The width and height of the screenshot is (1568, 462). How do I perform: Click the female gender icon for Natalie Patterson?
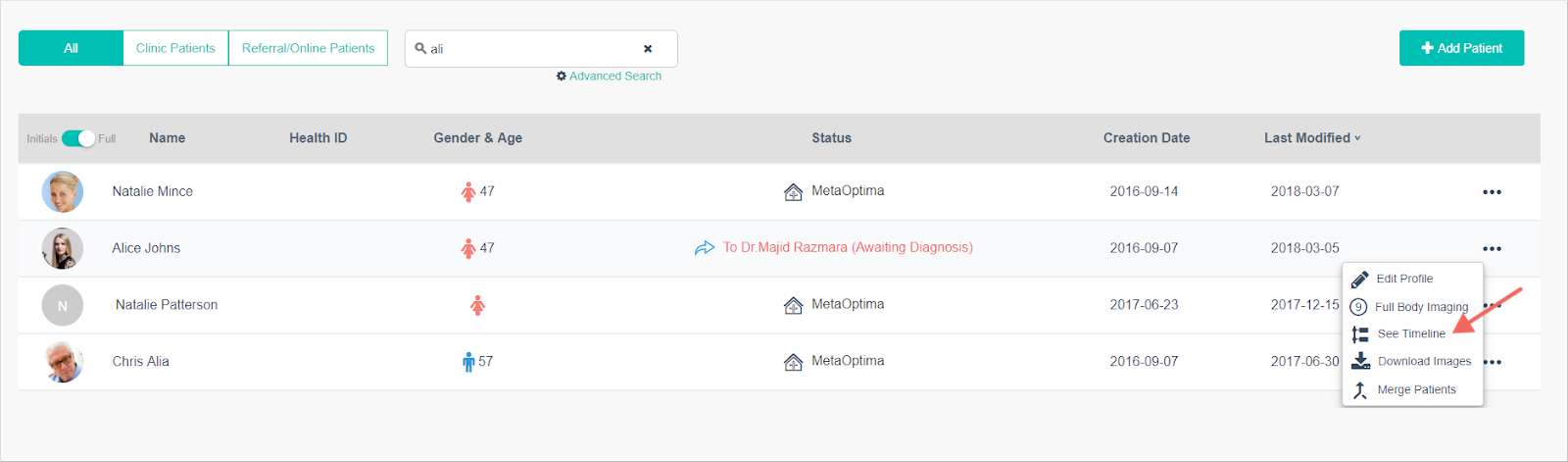pyautogui.click(x=477, y=306)
